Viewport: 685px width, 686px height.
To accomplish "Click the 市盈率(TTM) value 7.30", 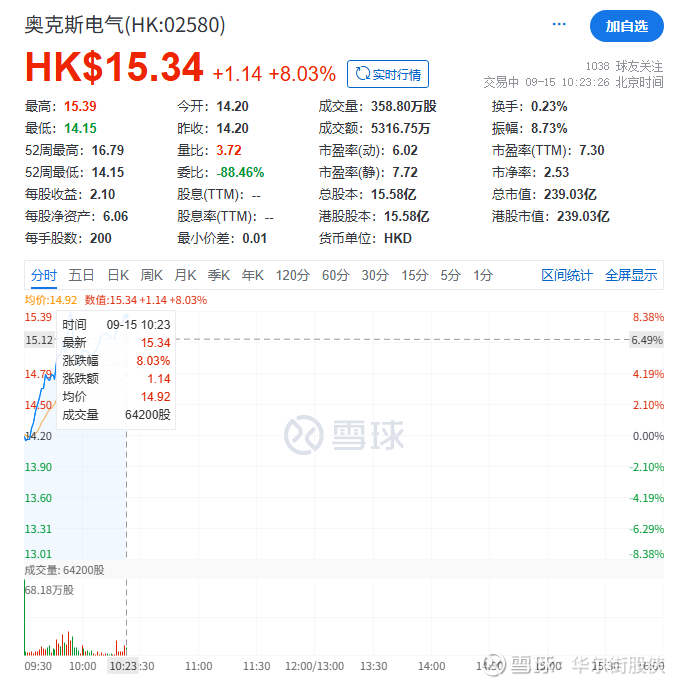I will click(x=591, y=150).
